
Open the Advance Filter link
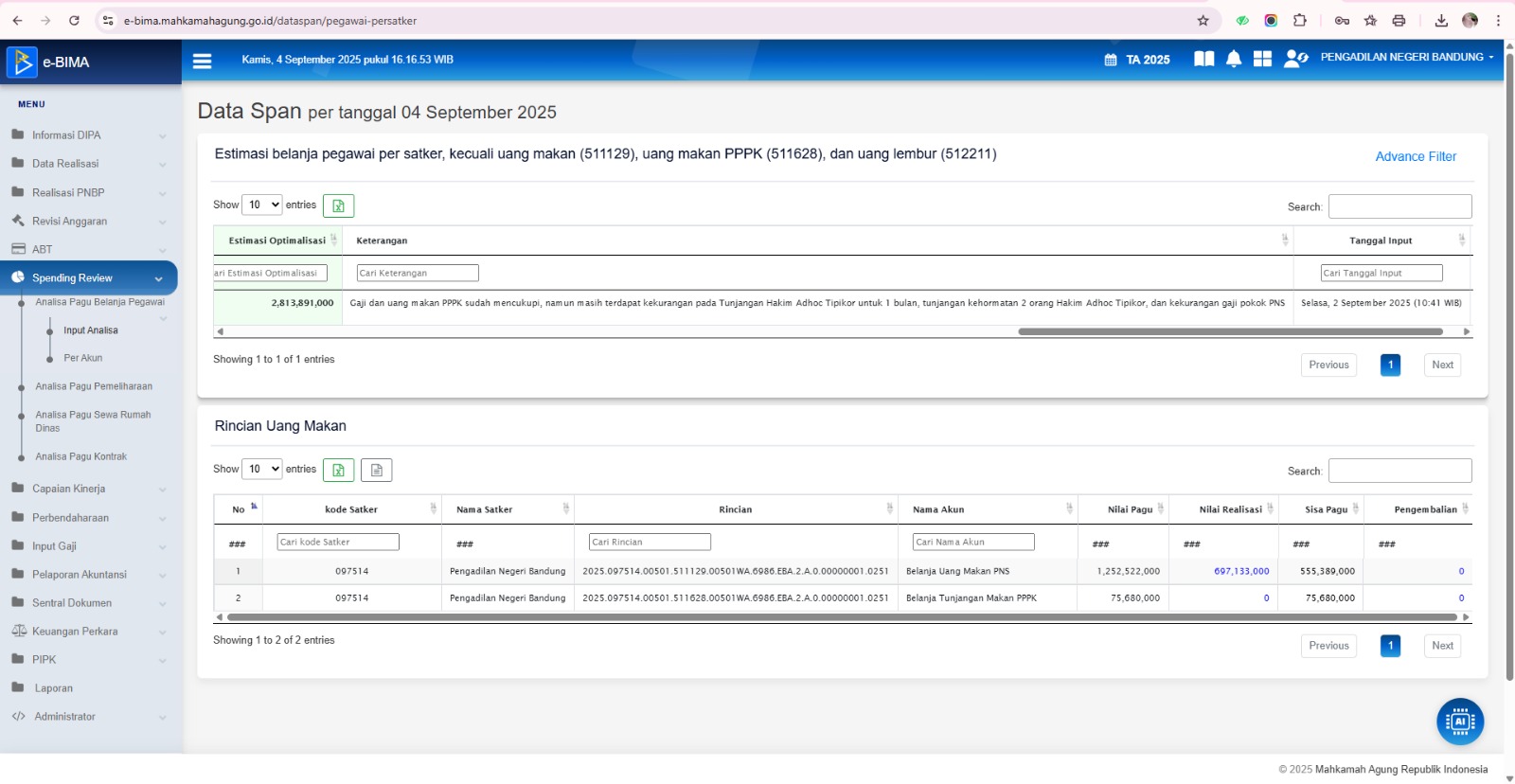coord(1415,156)
